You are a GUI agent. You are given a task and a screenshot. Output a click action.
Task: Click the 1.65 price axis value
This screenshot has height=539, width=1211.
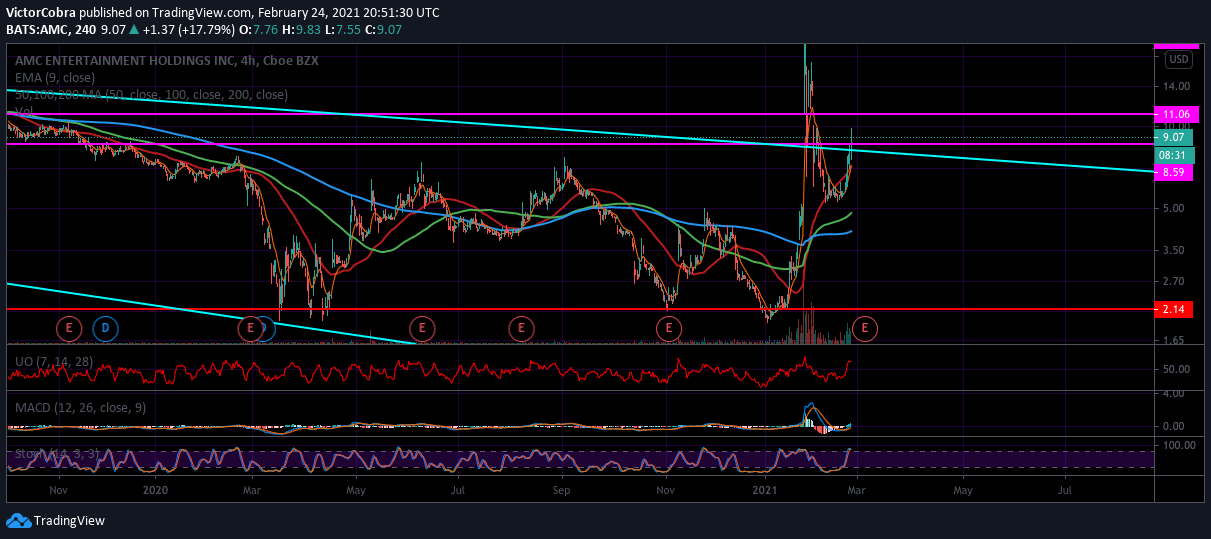(x=1176, y=341)
